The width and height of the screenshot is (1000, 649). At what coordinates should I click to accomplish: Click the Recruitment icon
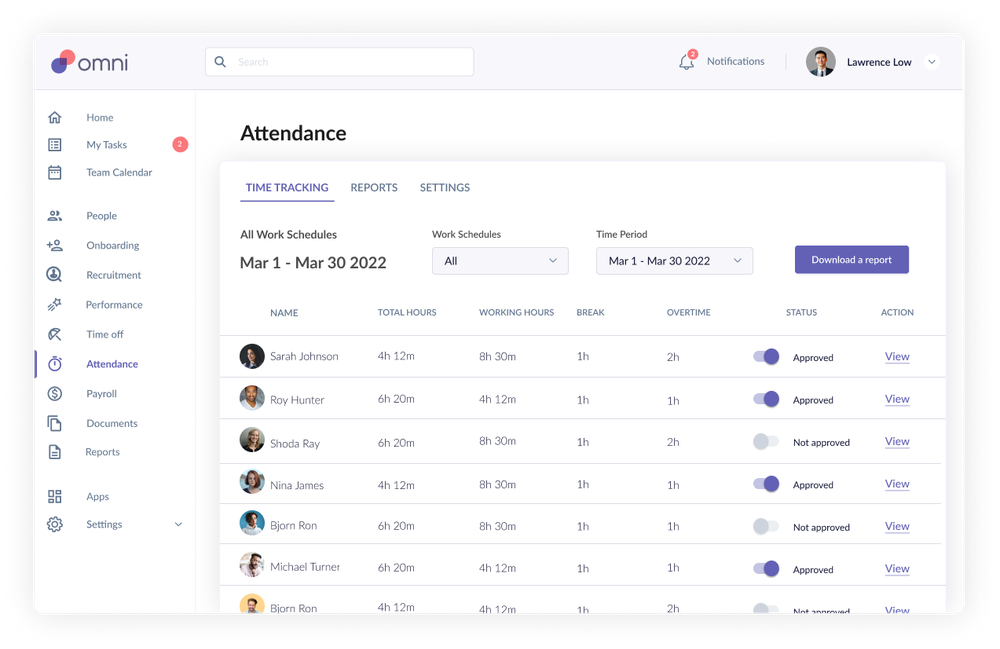54,275
